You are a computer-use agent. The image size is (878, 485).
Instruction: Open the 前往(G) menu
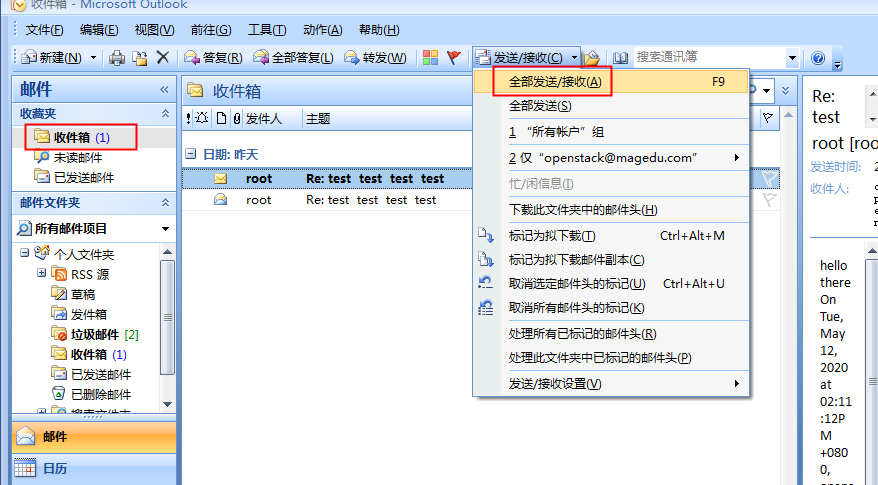pyautogui.click(x=211, y=30)
